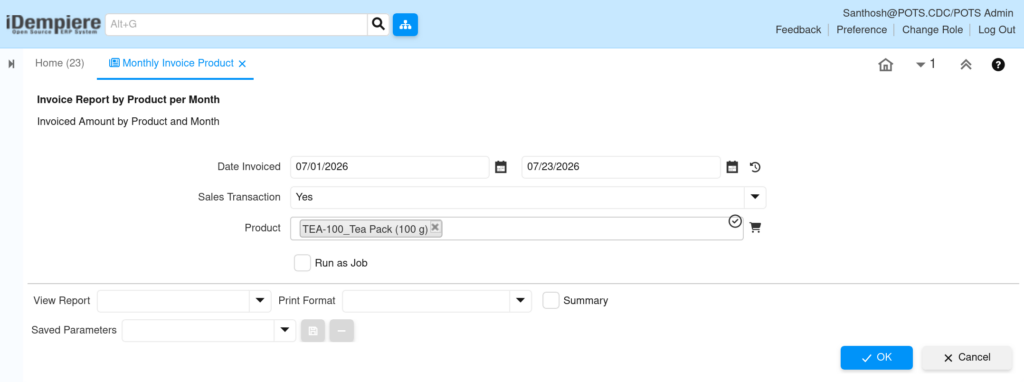
Task: Click the global search magnifier icon
Action: tap(378, 25)
